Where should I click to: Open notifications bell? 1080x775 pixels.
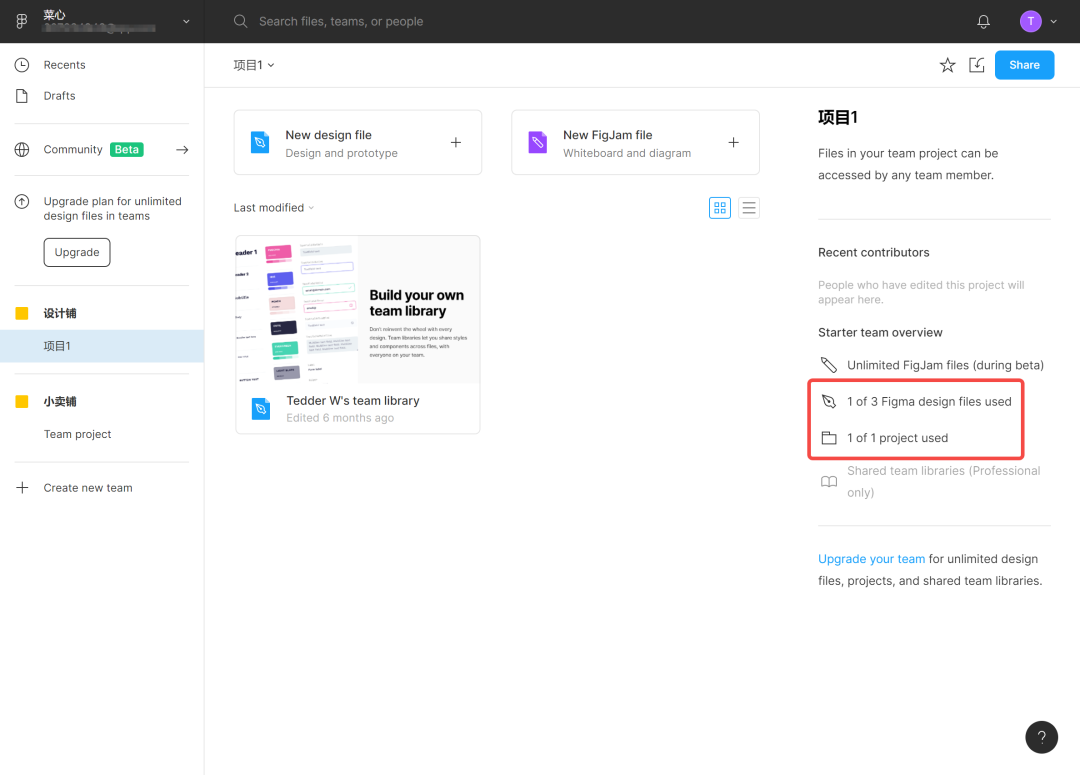coord(984,21)
